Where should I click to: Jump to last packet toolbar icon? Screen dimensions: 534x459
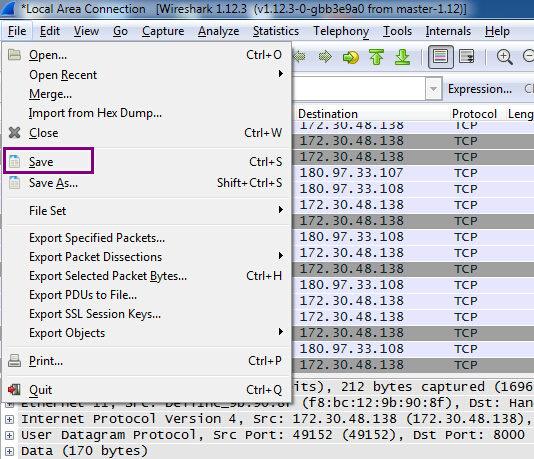[402, 57]
